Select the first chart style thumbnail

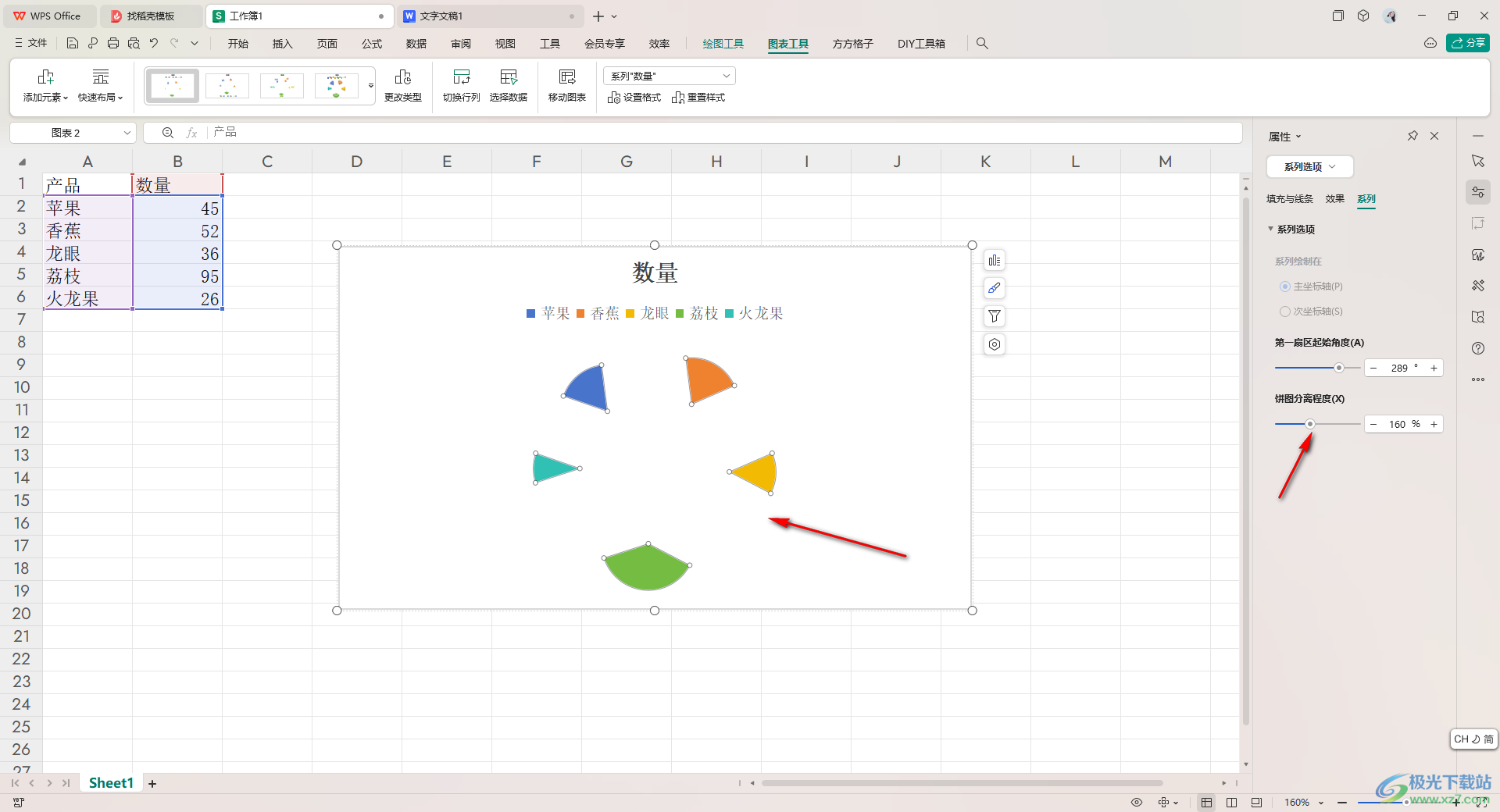pos(173,85)
